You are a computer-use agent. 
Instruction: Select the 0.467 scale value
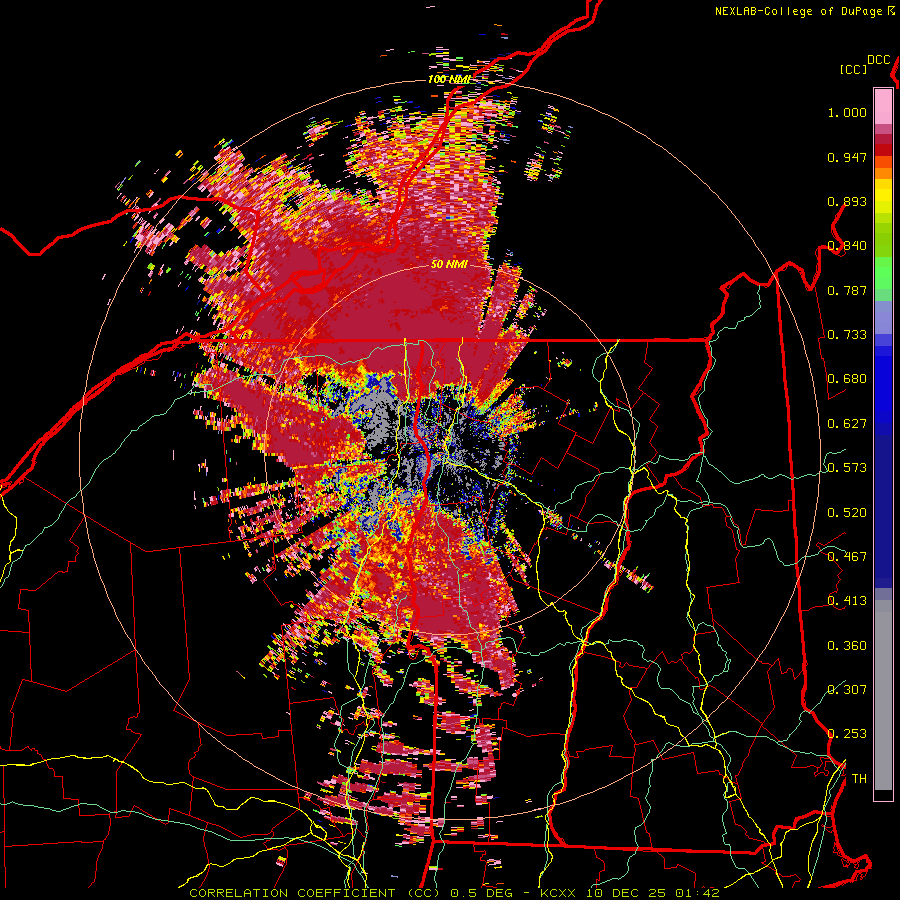tap(847, 557)
